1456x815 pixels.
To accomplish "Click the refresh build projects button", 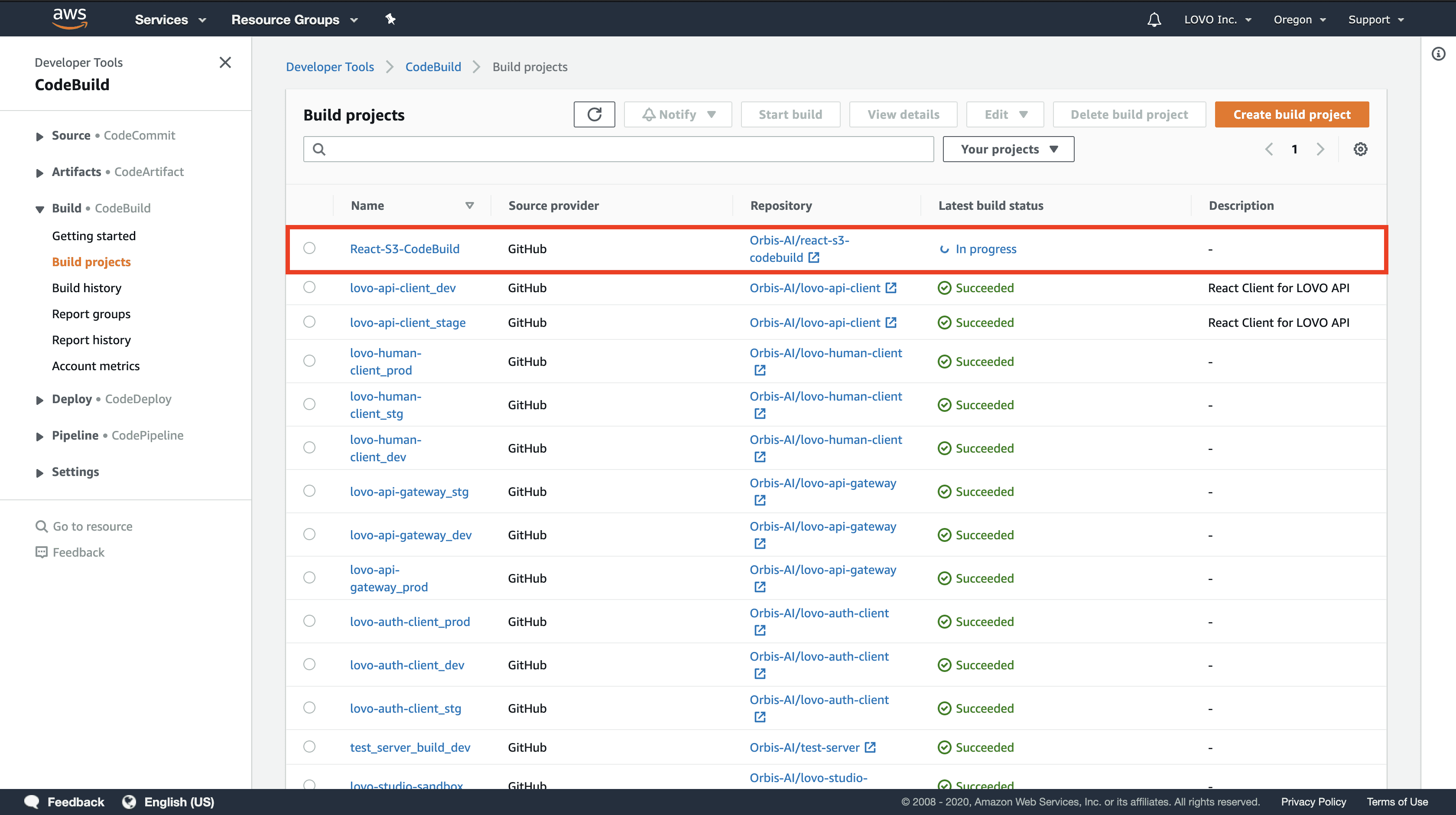I will pos(594,114).
